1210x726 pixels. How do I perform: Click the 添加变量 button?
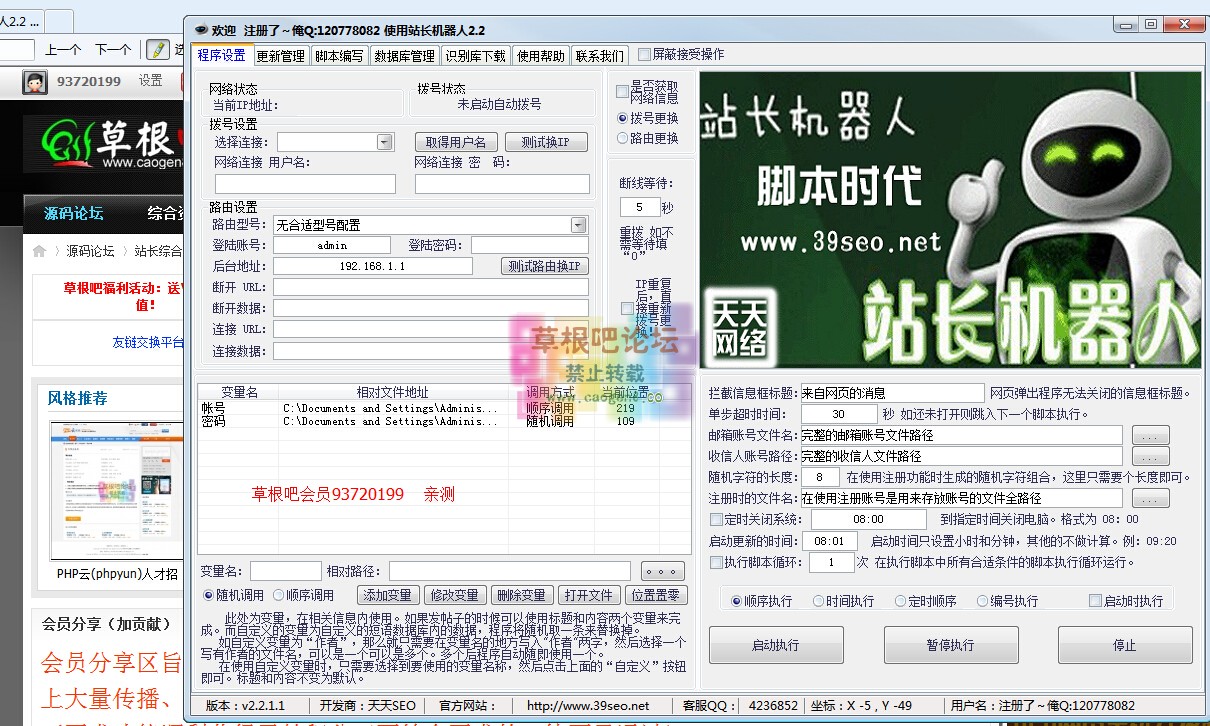(x=387, y=596)
